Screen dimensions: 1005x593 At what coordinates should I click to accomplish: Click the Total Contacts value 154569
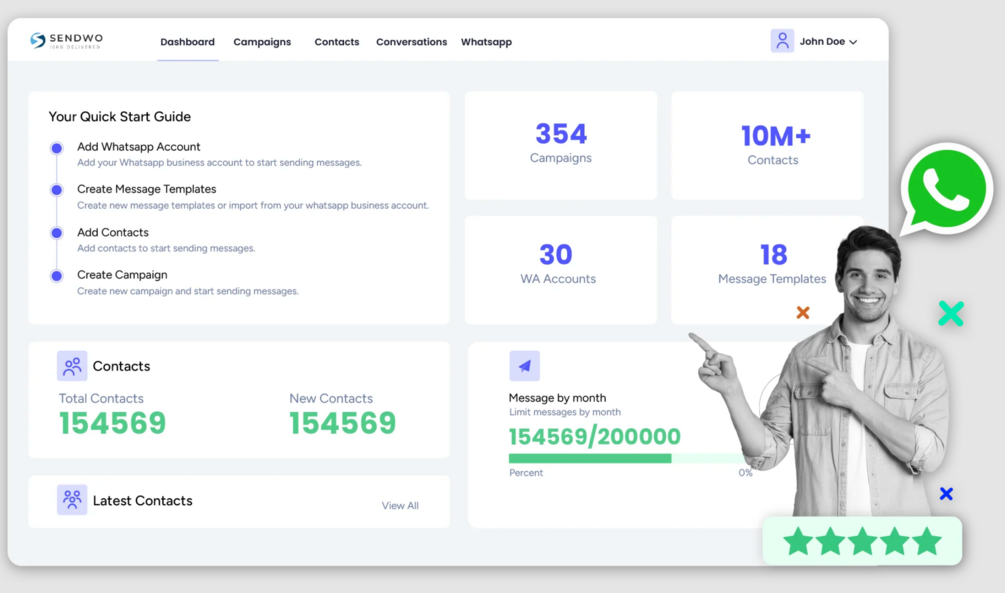tap(113, 423)
